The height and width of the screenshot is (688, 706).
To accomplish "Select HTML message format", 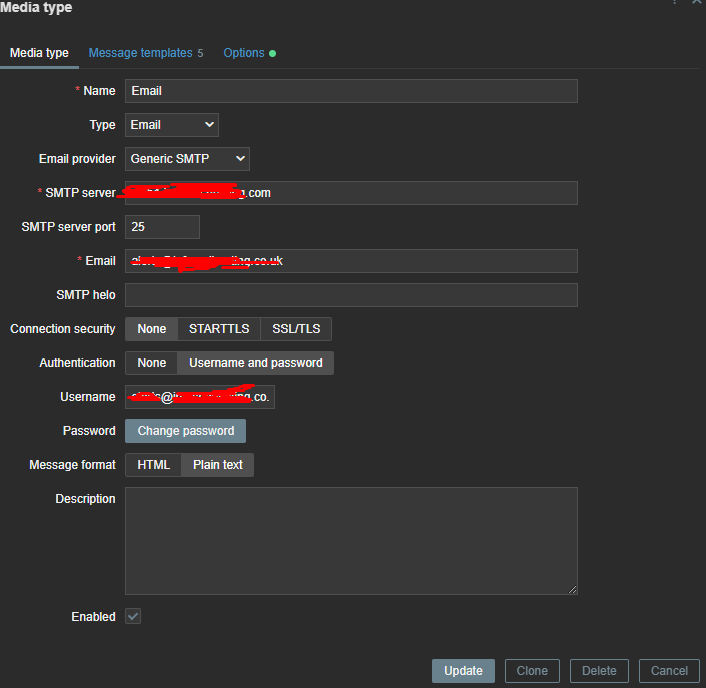I will point(154,465).
